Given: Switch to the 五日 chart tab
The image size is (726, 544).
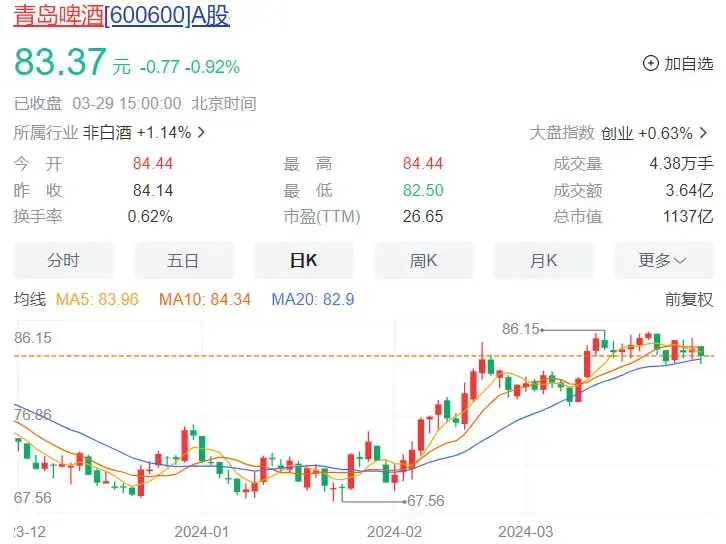Looking at the screenshot, I should [183, 260].
